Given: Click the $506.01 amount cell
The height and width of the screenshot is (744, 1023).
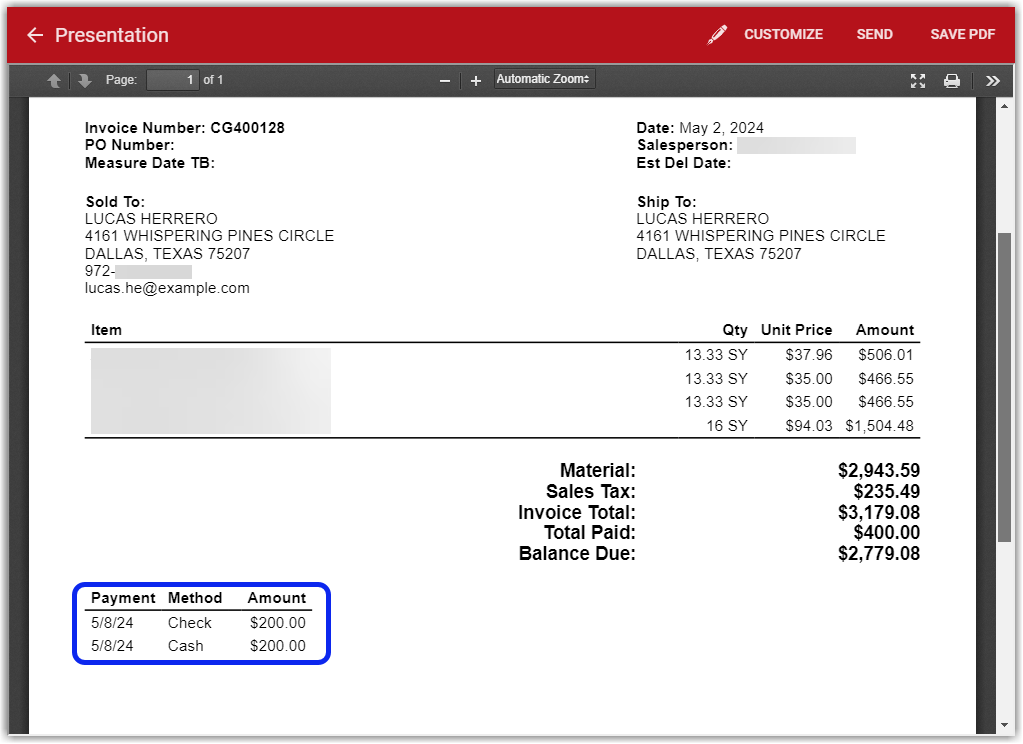Looking at the screenshot, I should click(x=885, y=355).
